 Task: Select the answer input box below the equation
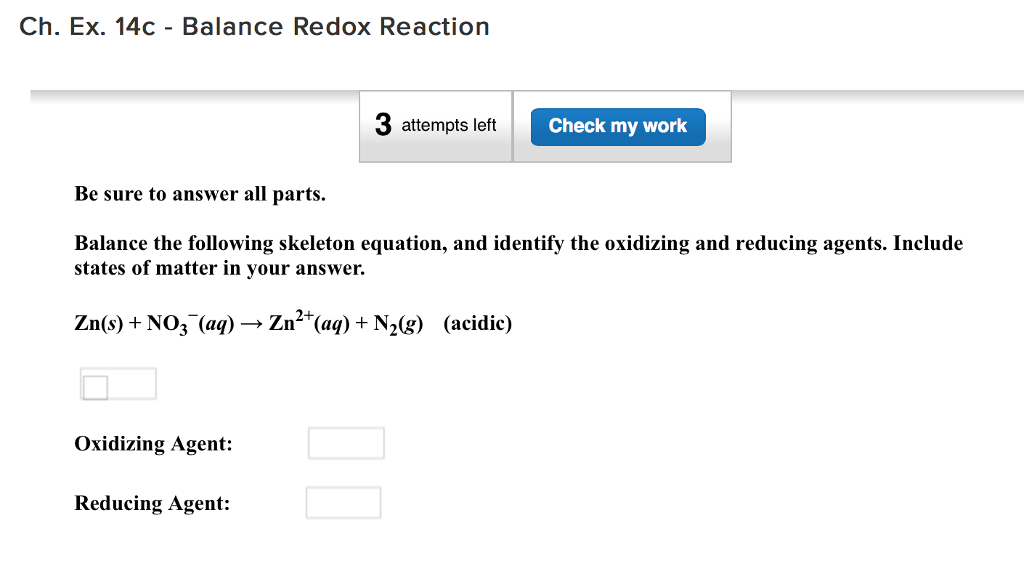tap(133, 383)
